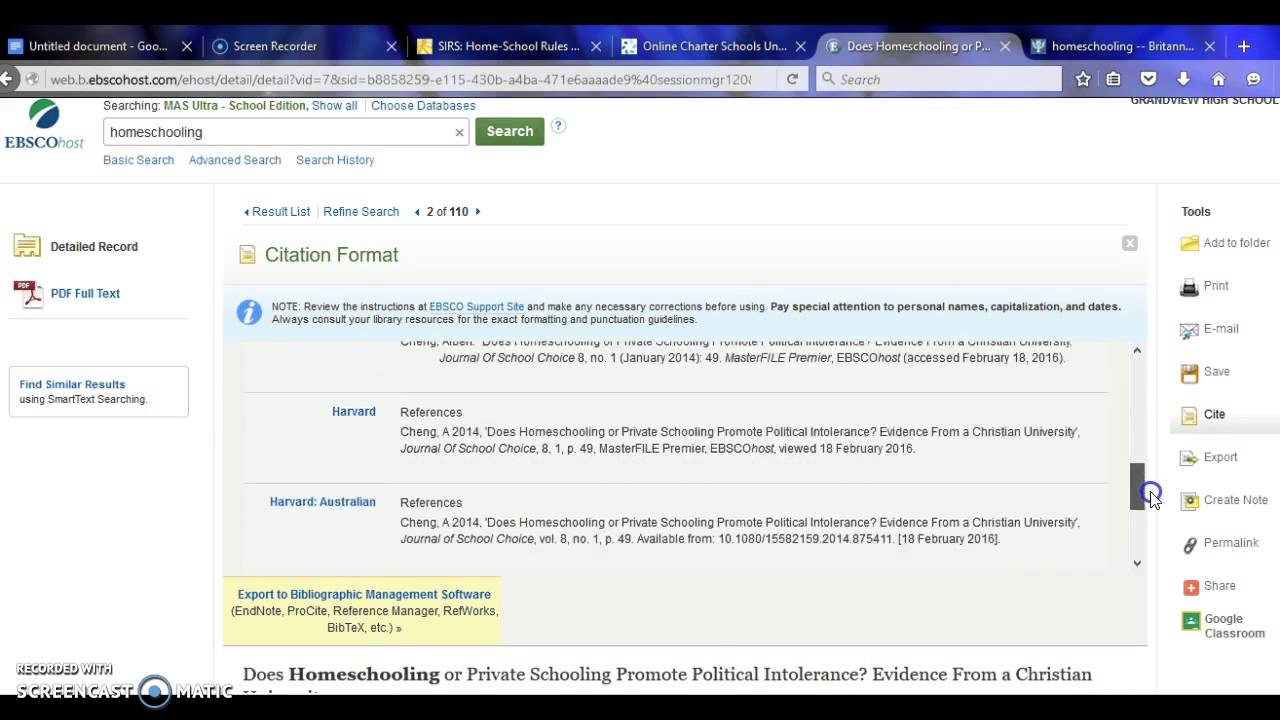Click the Harvard citation label
The height and width of the screenshot is (720, 1280).
354,411
